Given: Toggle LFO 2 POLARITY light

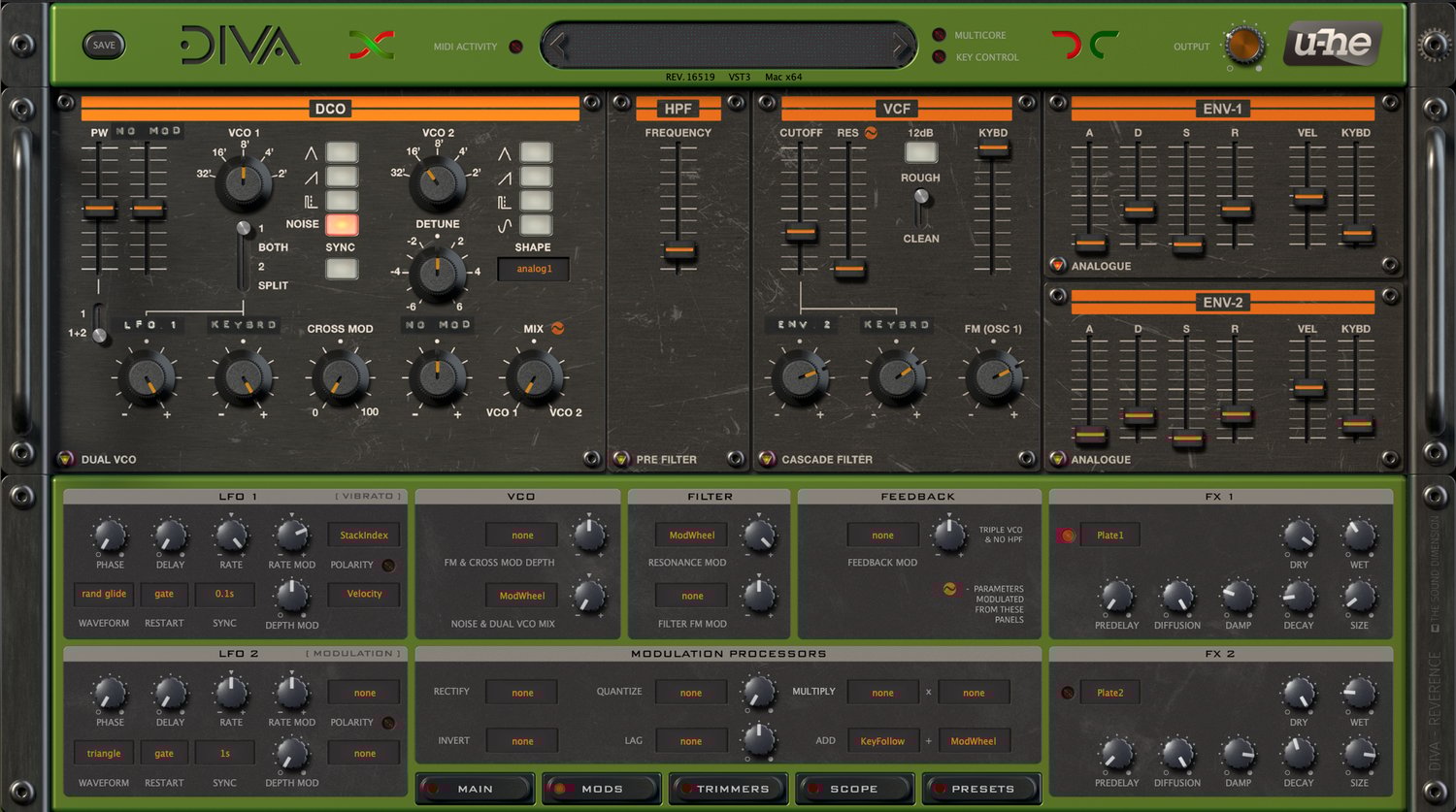Looking at the screenshot, I should pos(388,723).
